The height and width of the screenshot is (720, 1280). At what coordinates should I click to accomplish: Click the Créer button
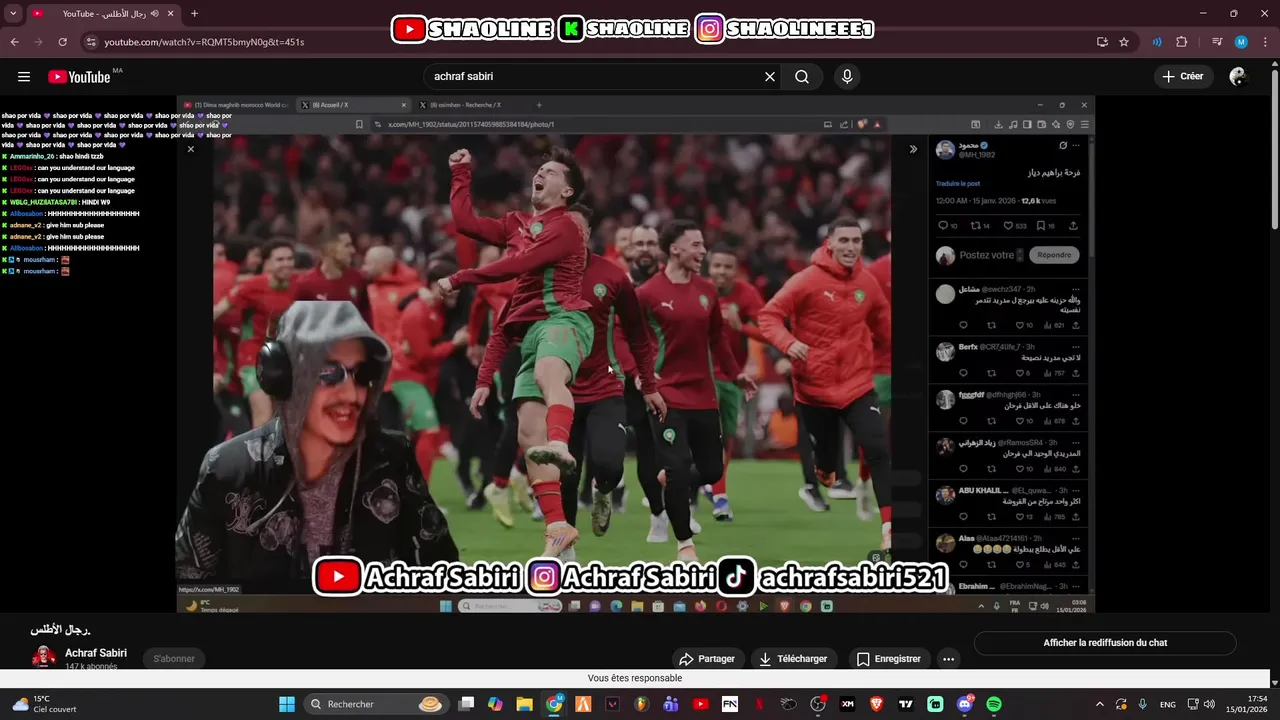pos(1183,77)
